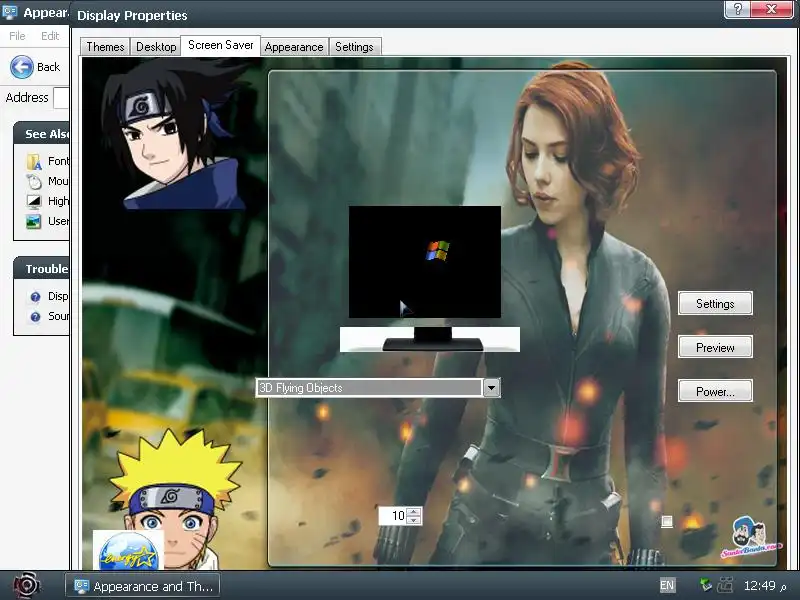
Task: Click the 3D Flying Objects combo box
Action: pos(378,388)
